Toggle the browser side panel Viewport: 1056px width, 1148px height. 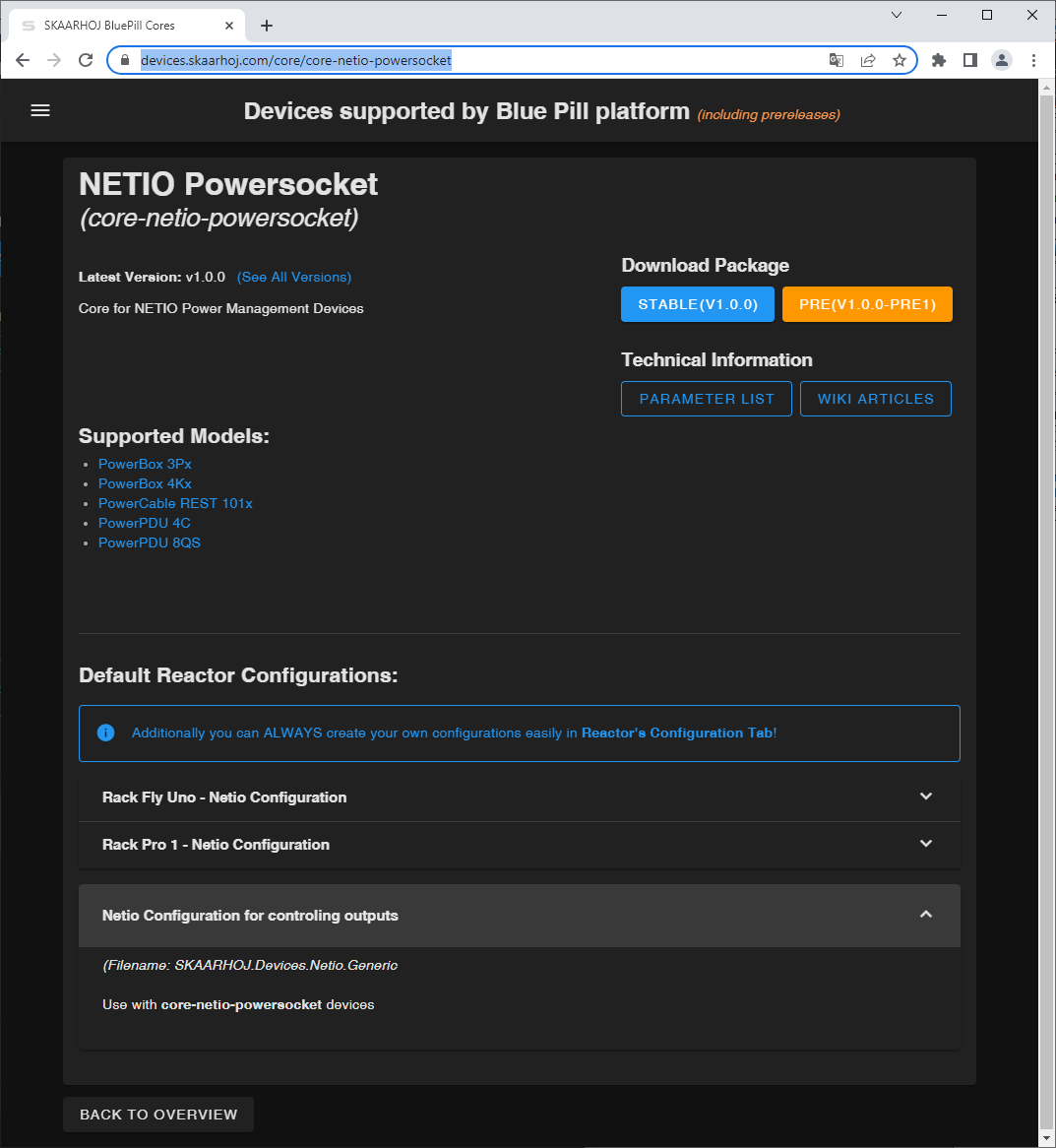(970, 60)
